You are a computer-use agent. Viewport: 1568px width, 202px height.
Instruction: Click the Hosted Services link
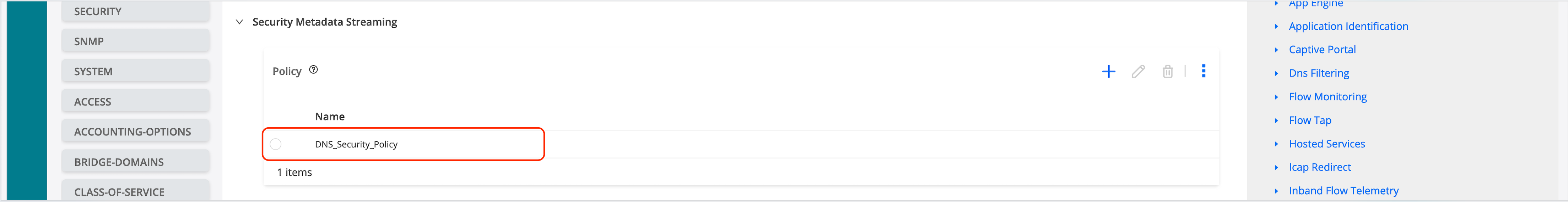click(x=1326, y=144)
